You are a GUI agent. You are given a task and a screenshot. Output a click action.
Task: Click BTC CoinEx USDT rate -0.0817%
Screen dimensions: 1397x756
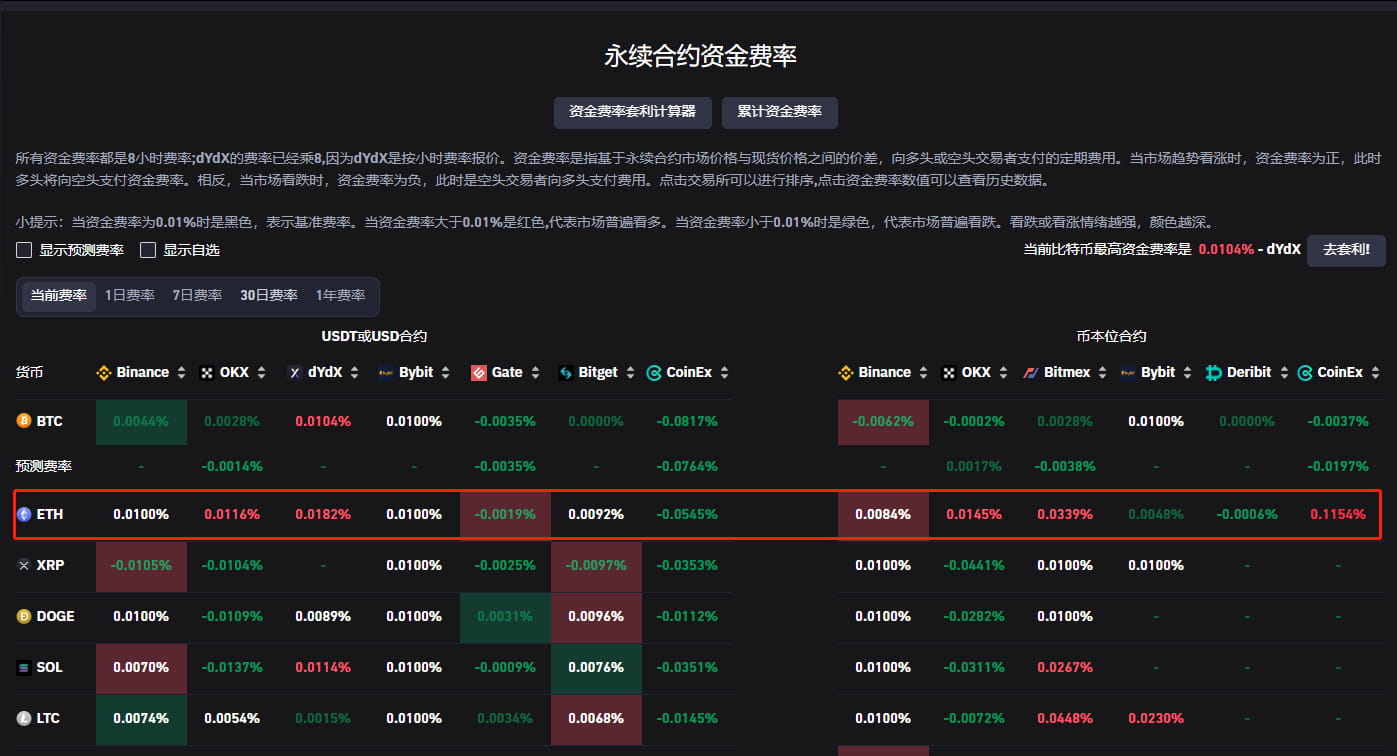pyautogui.click(x=687, y=422)
